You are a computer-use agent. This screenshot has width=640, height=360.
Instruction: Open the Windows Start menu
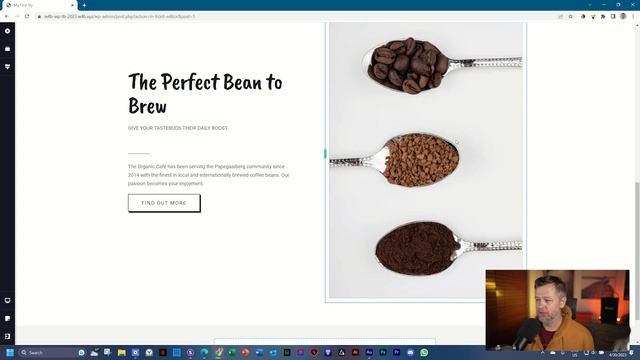(10, 352)
